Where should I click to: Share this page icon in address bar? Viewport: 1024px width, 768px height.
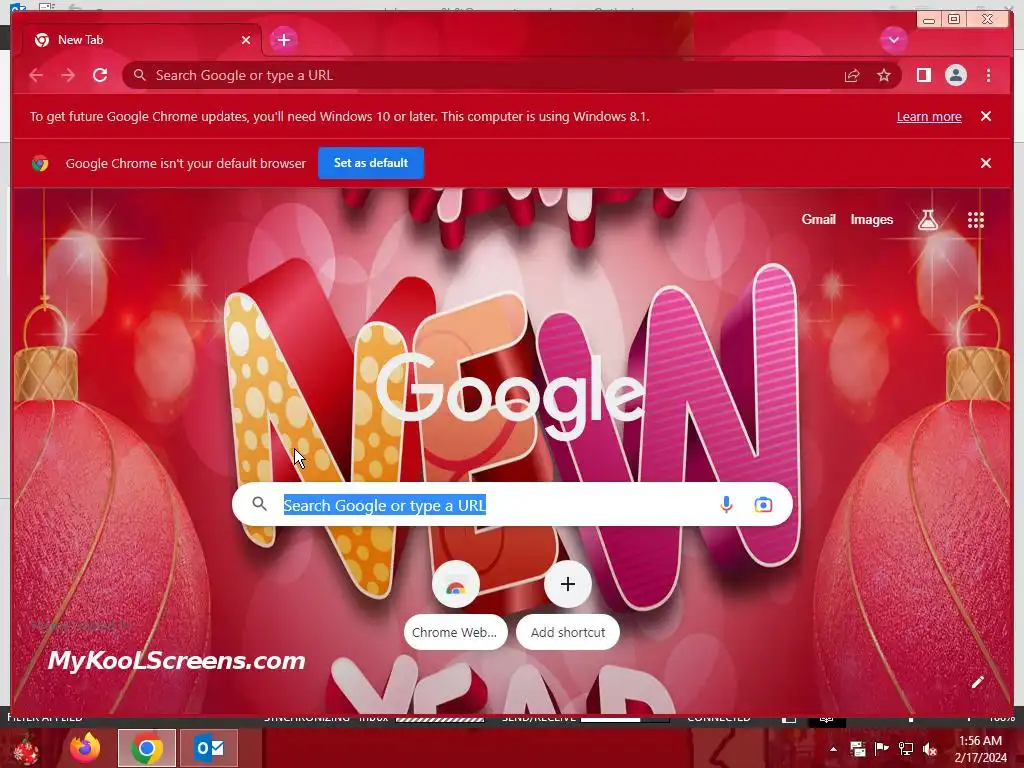pyautogui.click(x=852, y=76)
